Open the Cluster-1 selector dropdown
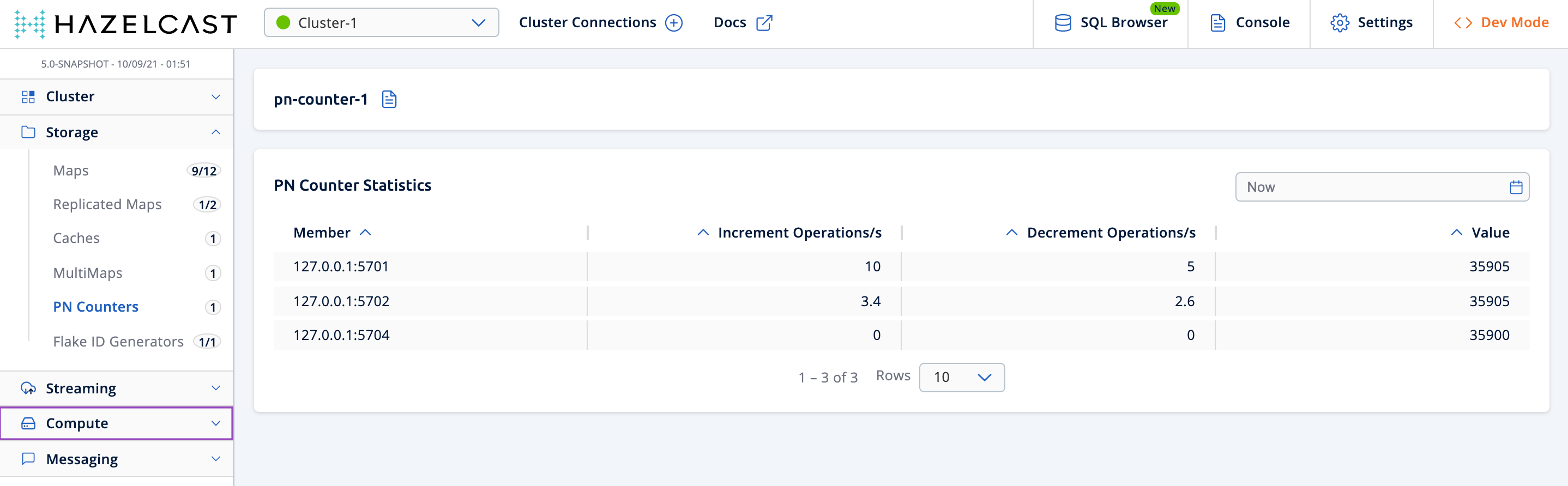This screenshot has height=486, width=1568. (381, 23)
